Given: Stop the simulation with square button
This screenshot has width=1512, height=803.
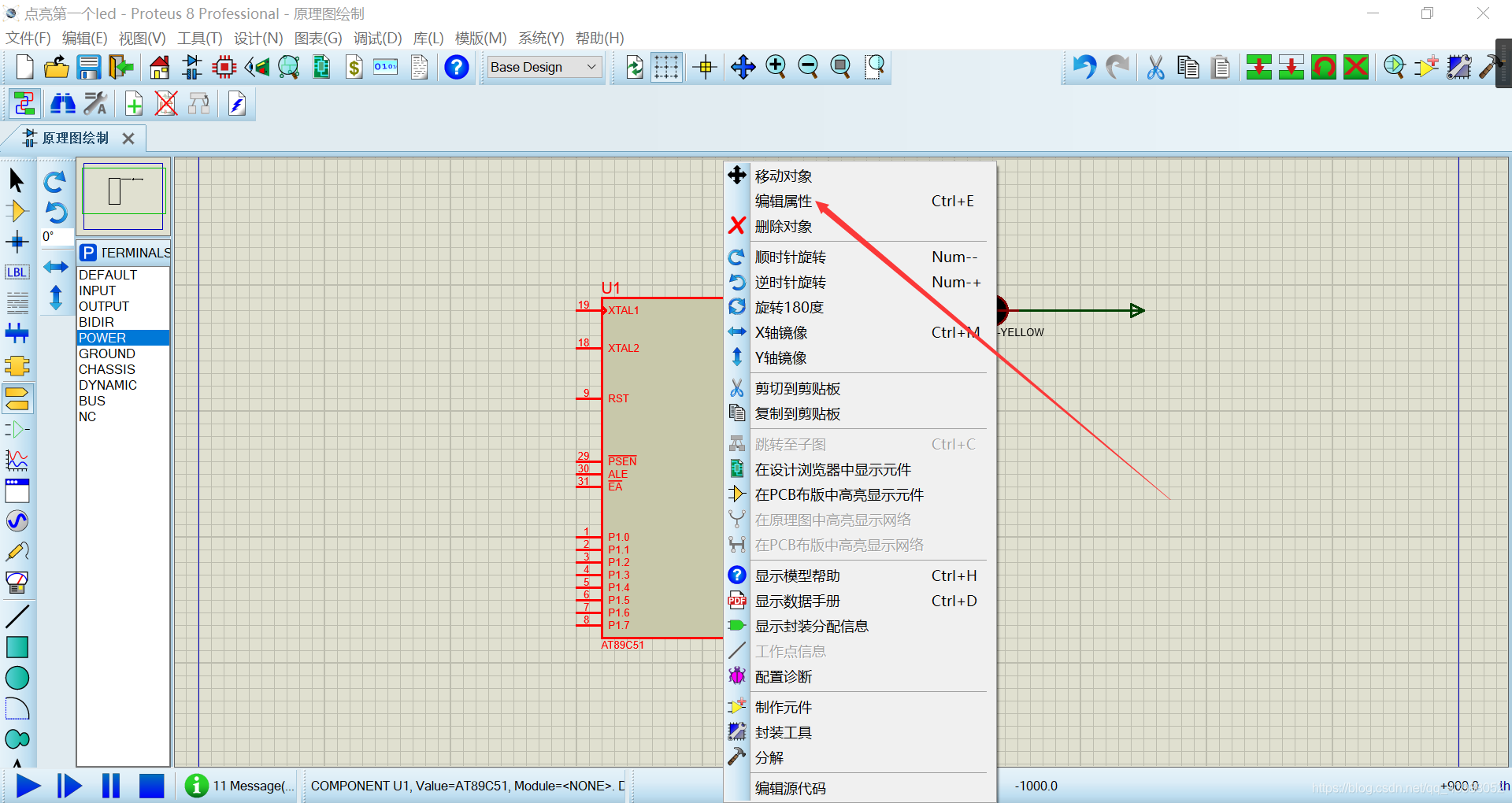Looking at the screenshot, I should click(151, 786).
